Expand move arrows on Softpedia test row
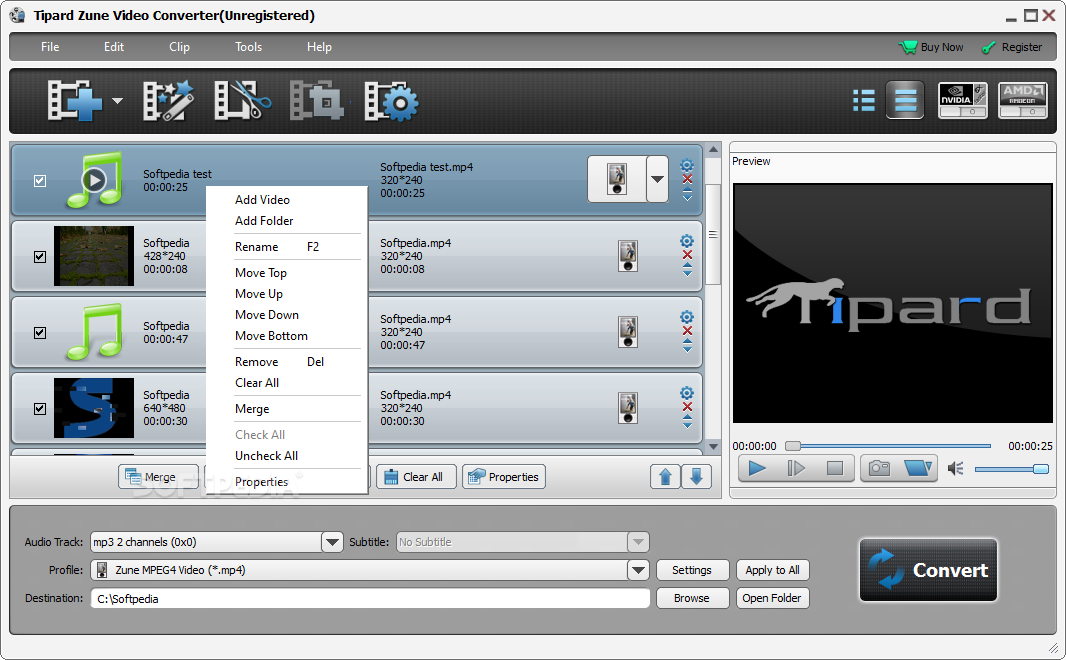Image resolution: width=1066 pixels, height=660 pixels. tap(687, 196)
